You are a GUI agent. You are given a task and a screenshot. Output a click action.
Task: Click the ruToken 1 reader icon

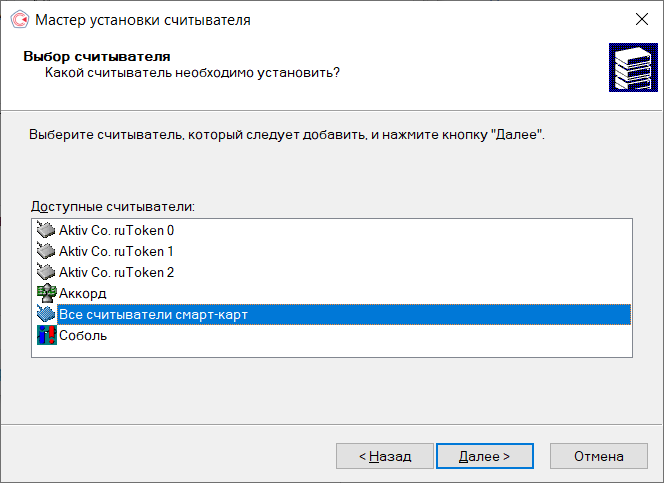pos(46,251)
